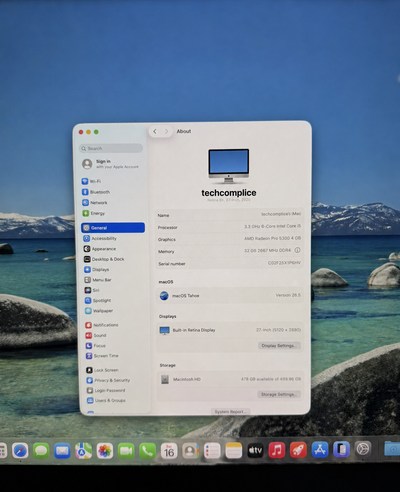
Task: Open Notes from the Dock
Action: (234, 451)
